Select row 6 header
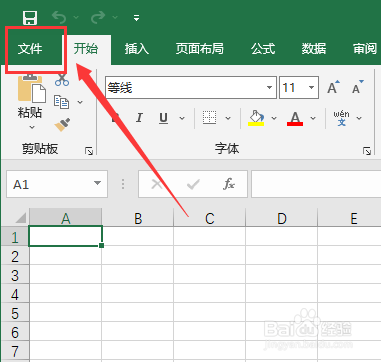381x362 pixels. [15, 332]
